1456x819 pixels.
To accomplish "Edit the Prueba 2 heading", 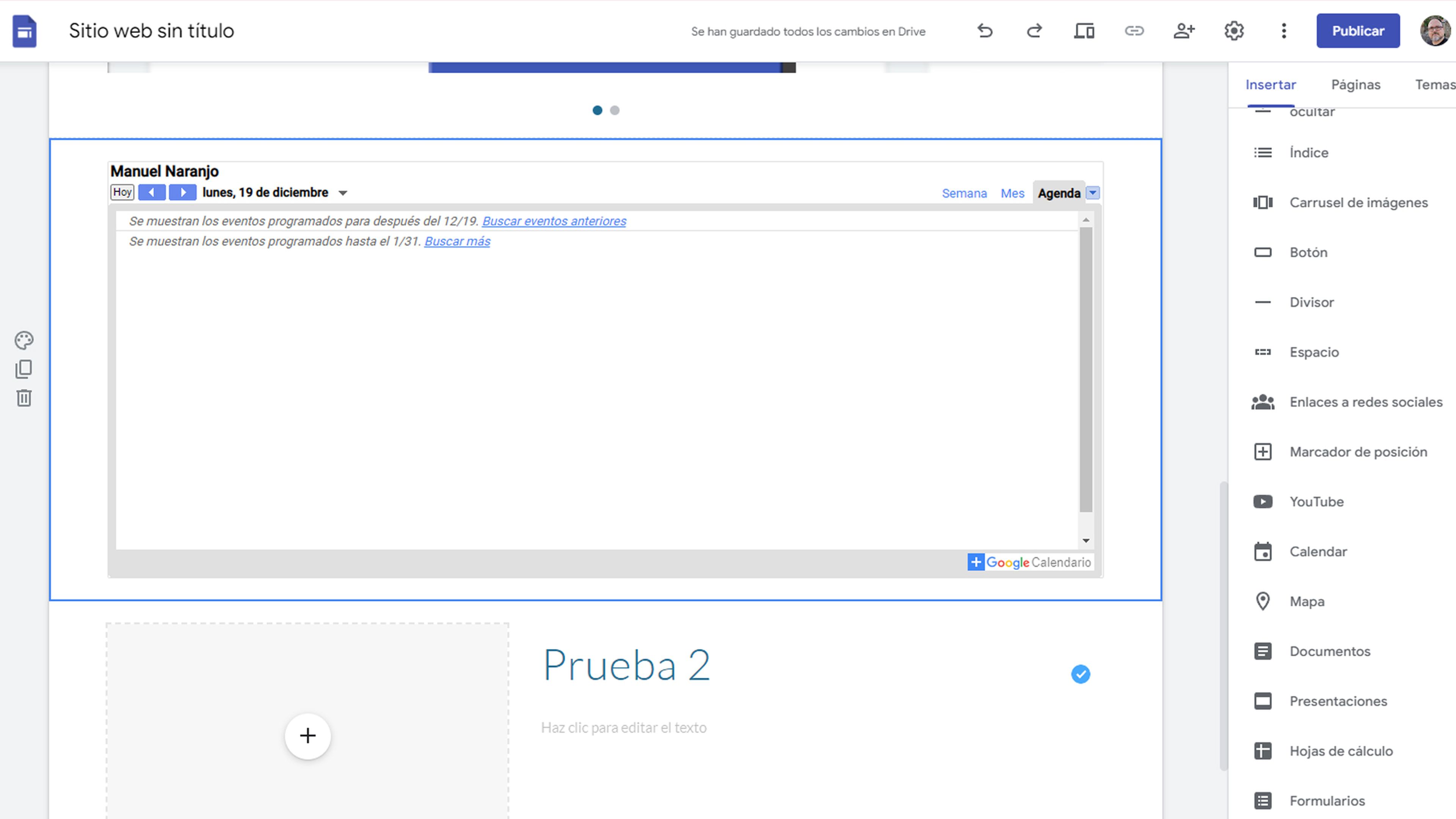I will pos(626,665).
